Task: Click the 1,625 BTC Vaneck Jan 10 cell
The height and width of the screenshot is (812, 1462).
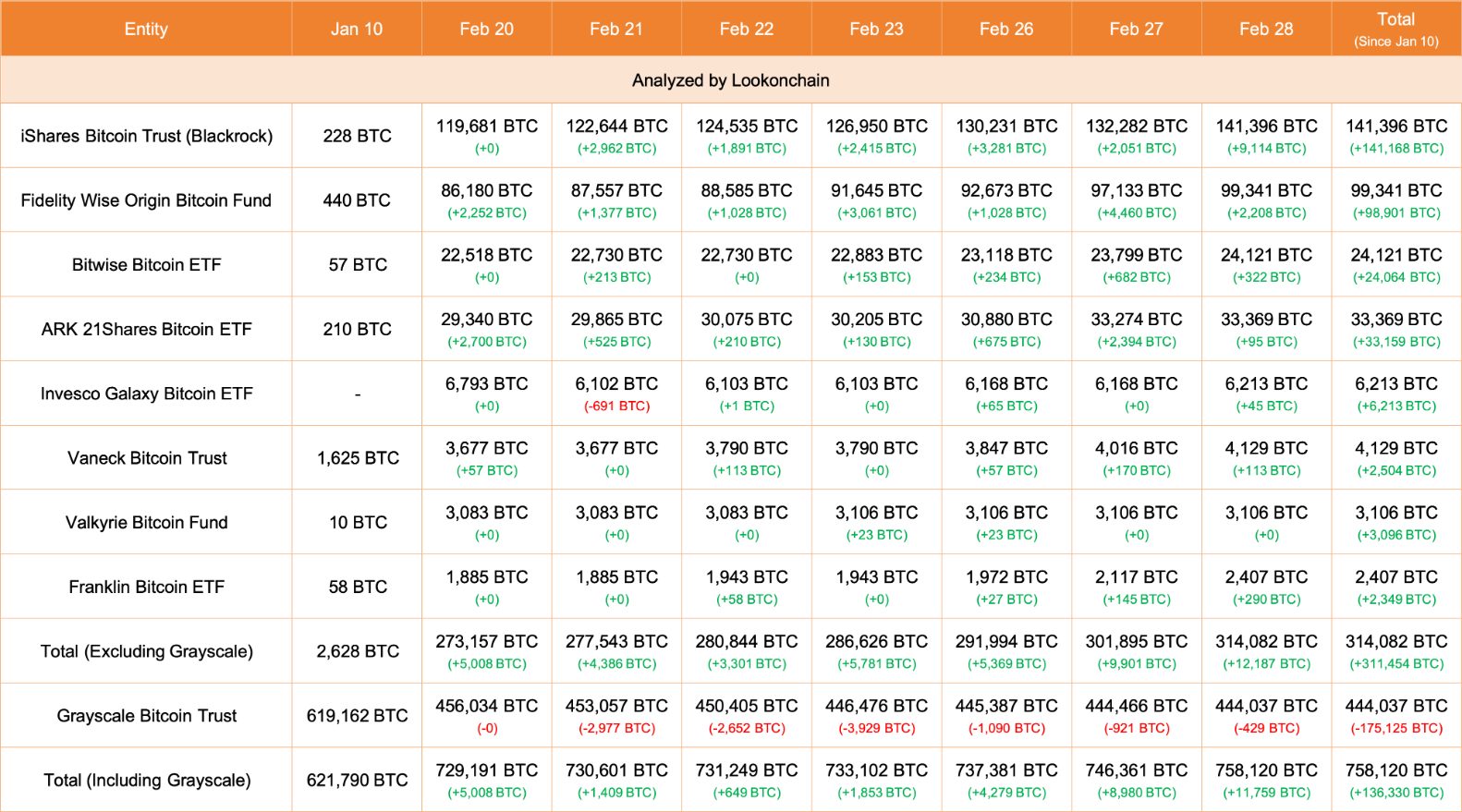Action: pos(357,458)
